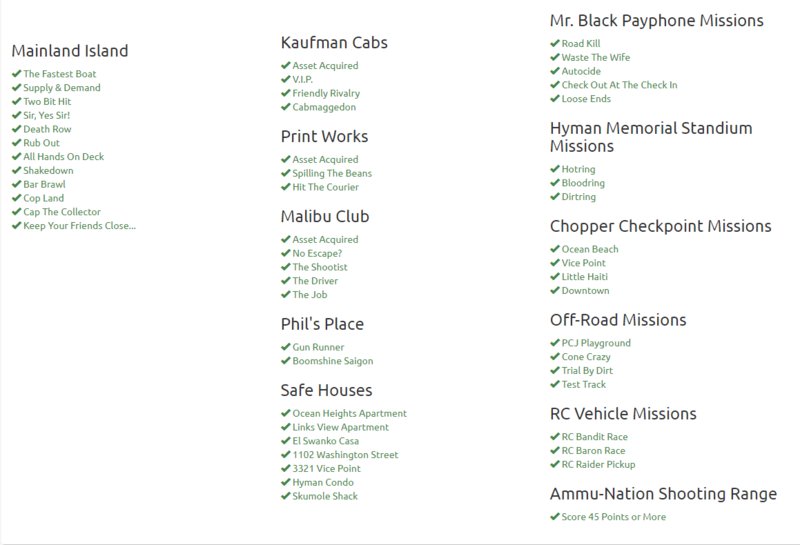Viewport: 800px width, 545px height.
Task: Open the Ocean Heights Apartment entry
Action: (349, 413)
